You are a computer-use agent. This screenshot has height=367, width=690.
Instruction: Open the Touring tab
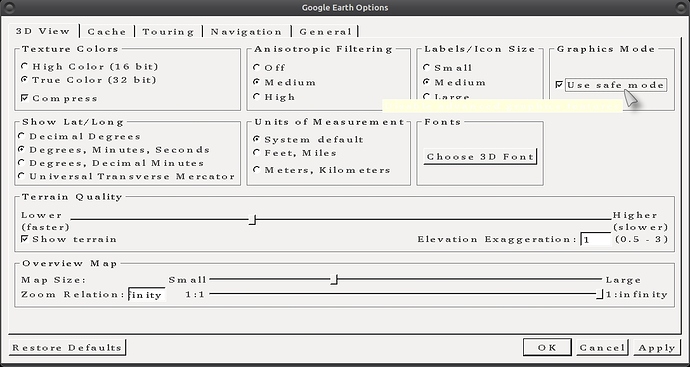[168, 32]
